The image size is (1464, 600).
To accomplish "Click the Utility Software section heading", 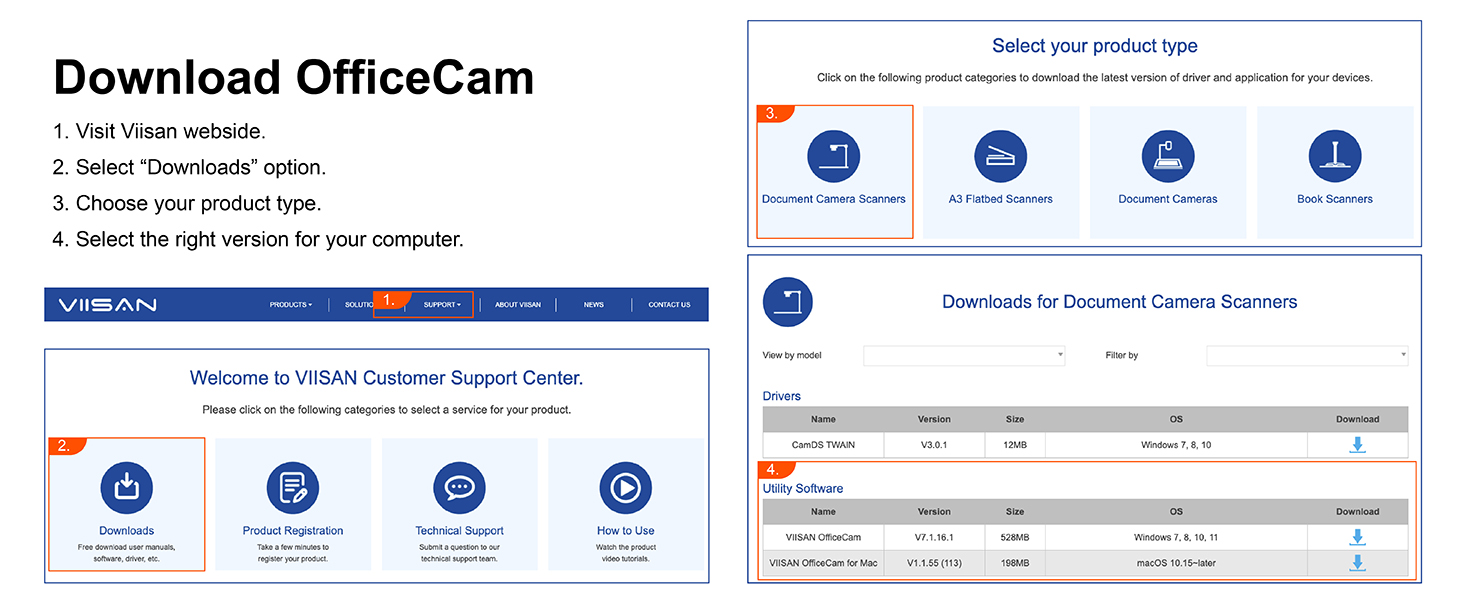I will tap(802, 489).
